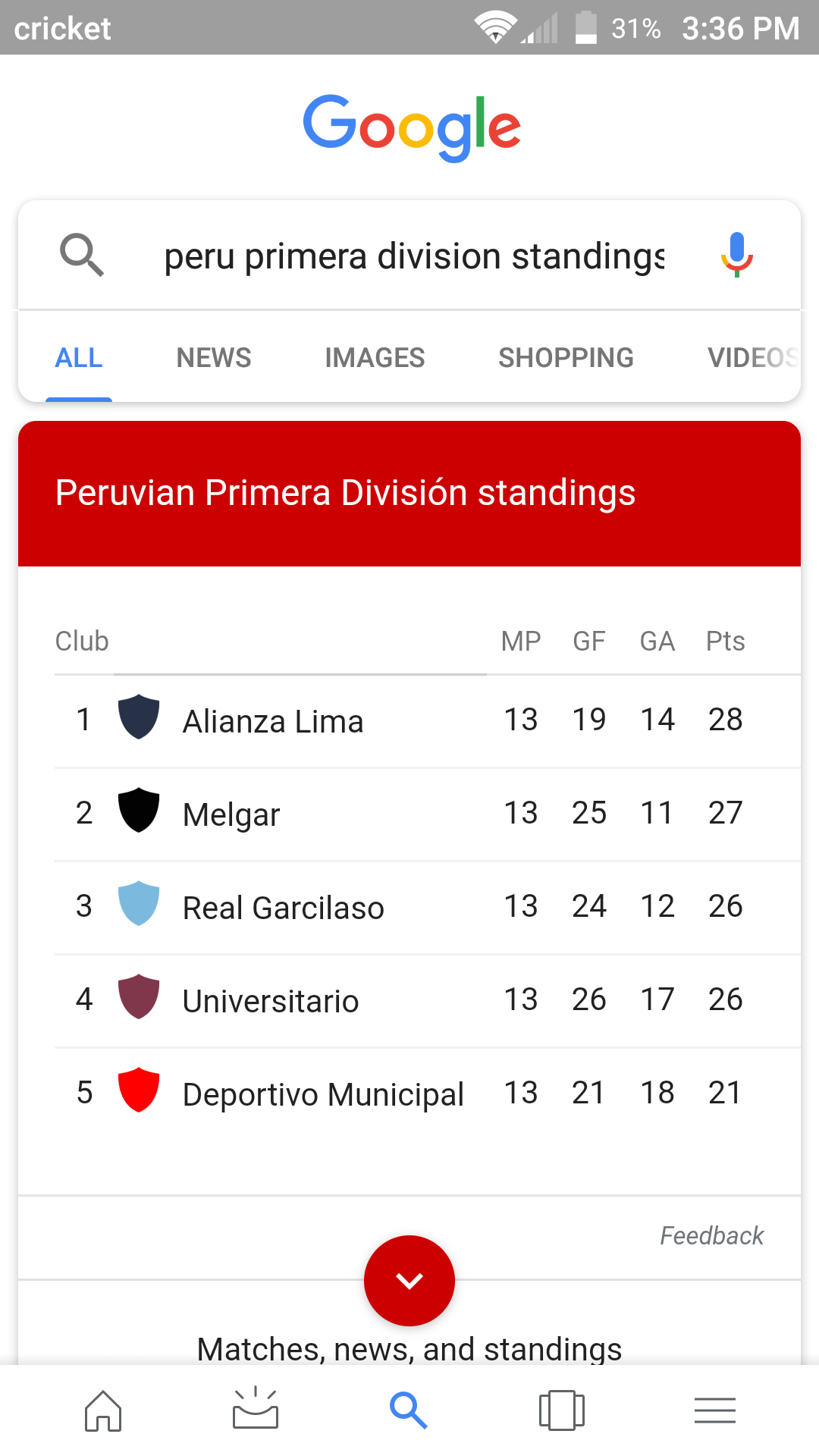
Task: Open the hamburger menu icon
Action: point(715,1410)
